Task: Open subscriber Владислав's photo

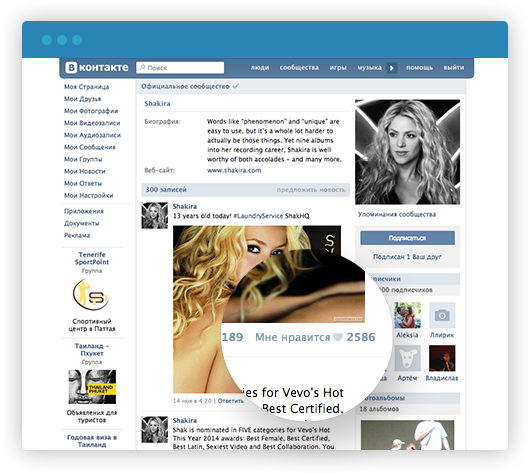Action: pyautogui.click(x=442, y=358)
